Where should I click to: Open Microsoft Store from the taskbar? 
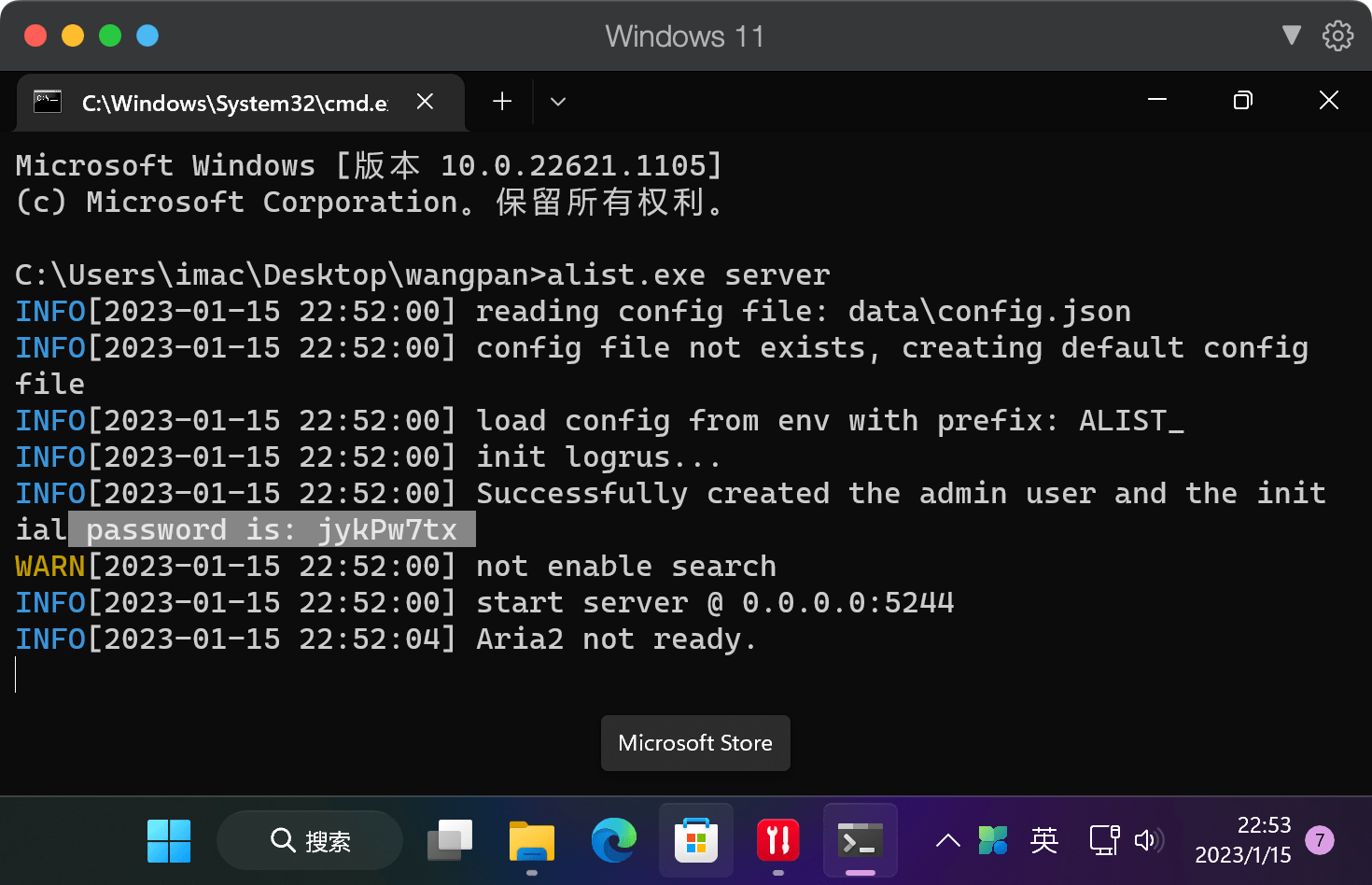pyautogui.click(x=696, y=840)
